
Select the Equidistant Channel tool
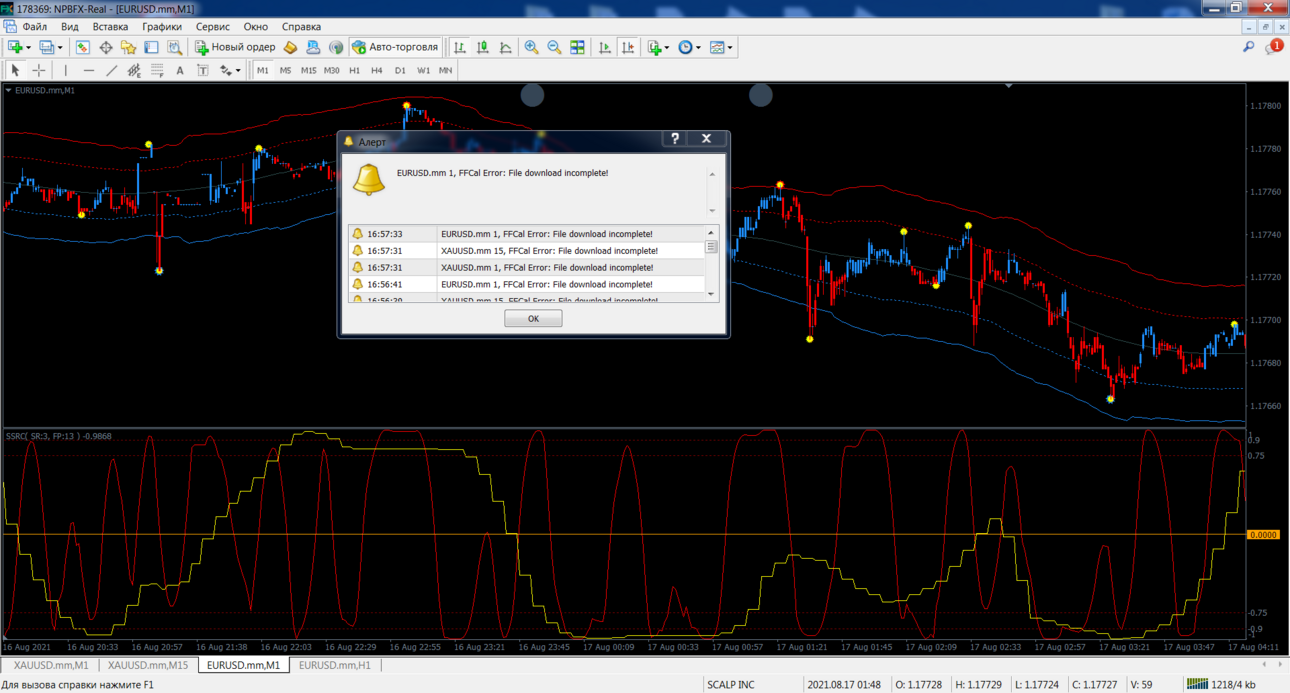pyautogui.click(x=134, y=70)
